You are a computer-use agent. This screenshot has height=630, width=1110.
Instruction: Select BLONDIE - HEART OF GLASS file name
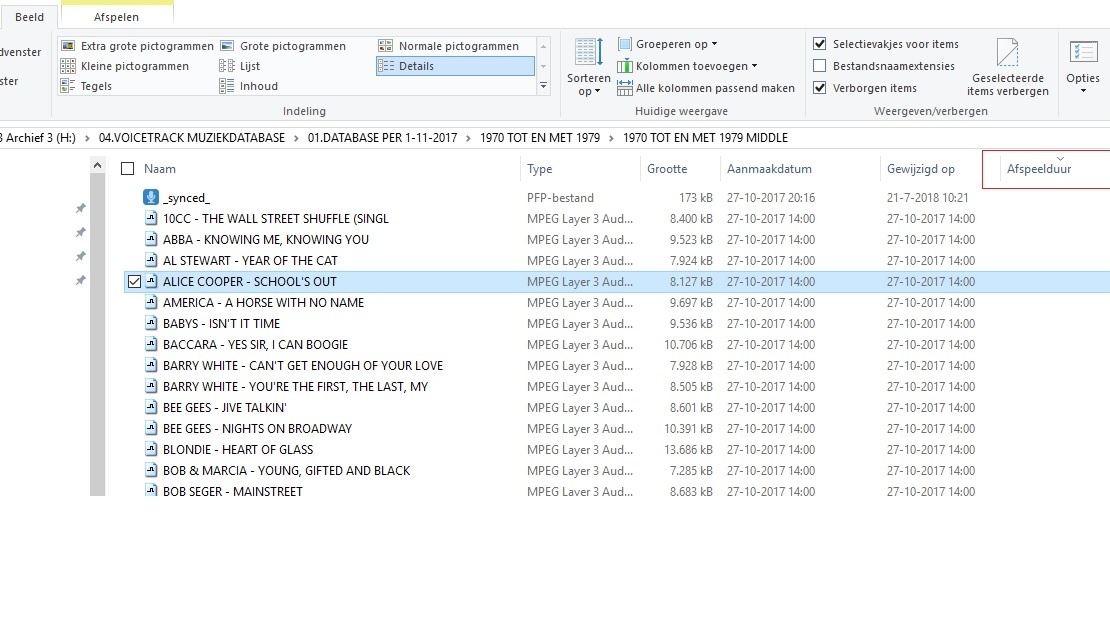click(238, 449)
